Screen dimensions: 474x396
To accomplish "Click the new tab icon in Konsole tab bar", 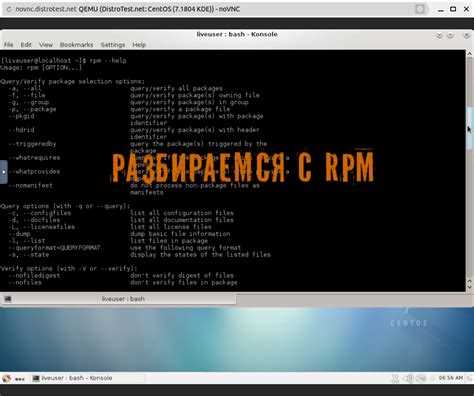I will pos(8,299).
